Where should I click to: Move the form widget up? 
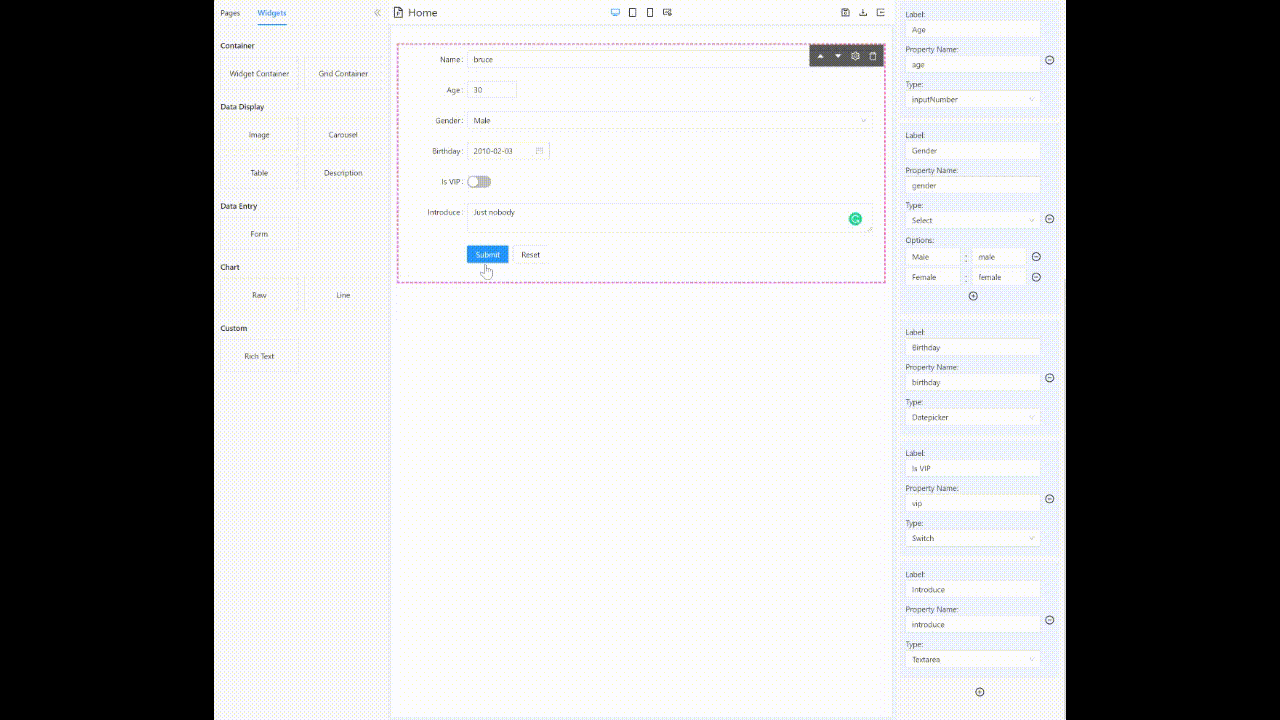821,56
